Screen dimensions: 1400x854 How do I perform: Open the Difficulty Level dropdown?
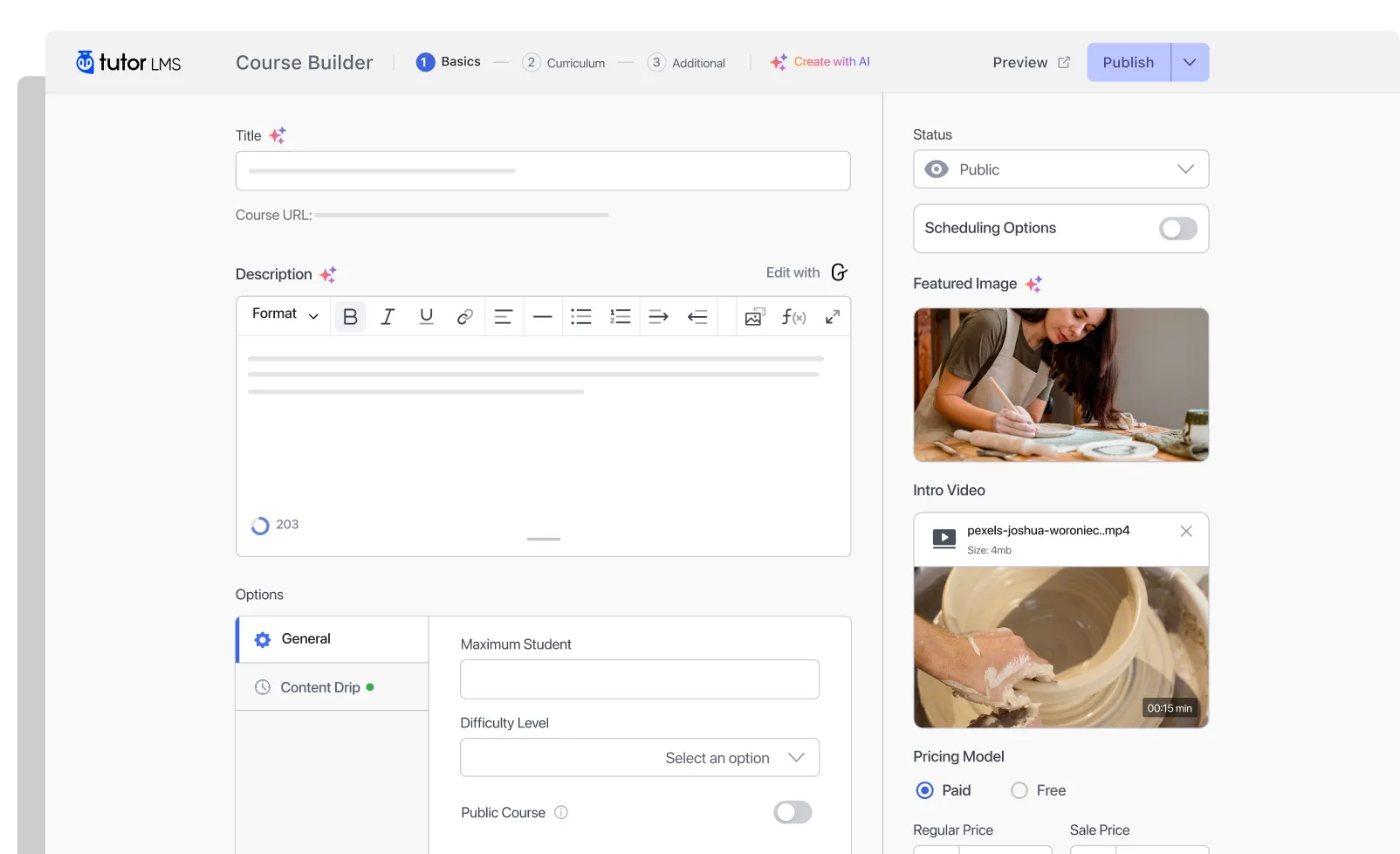(x=639, y=758)
